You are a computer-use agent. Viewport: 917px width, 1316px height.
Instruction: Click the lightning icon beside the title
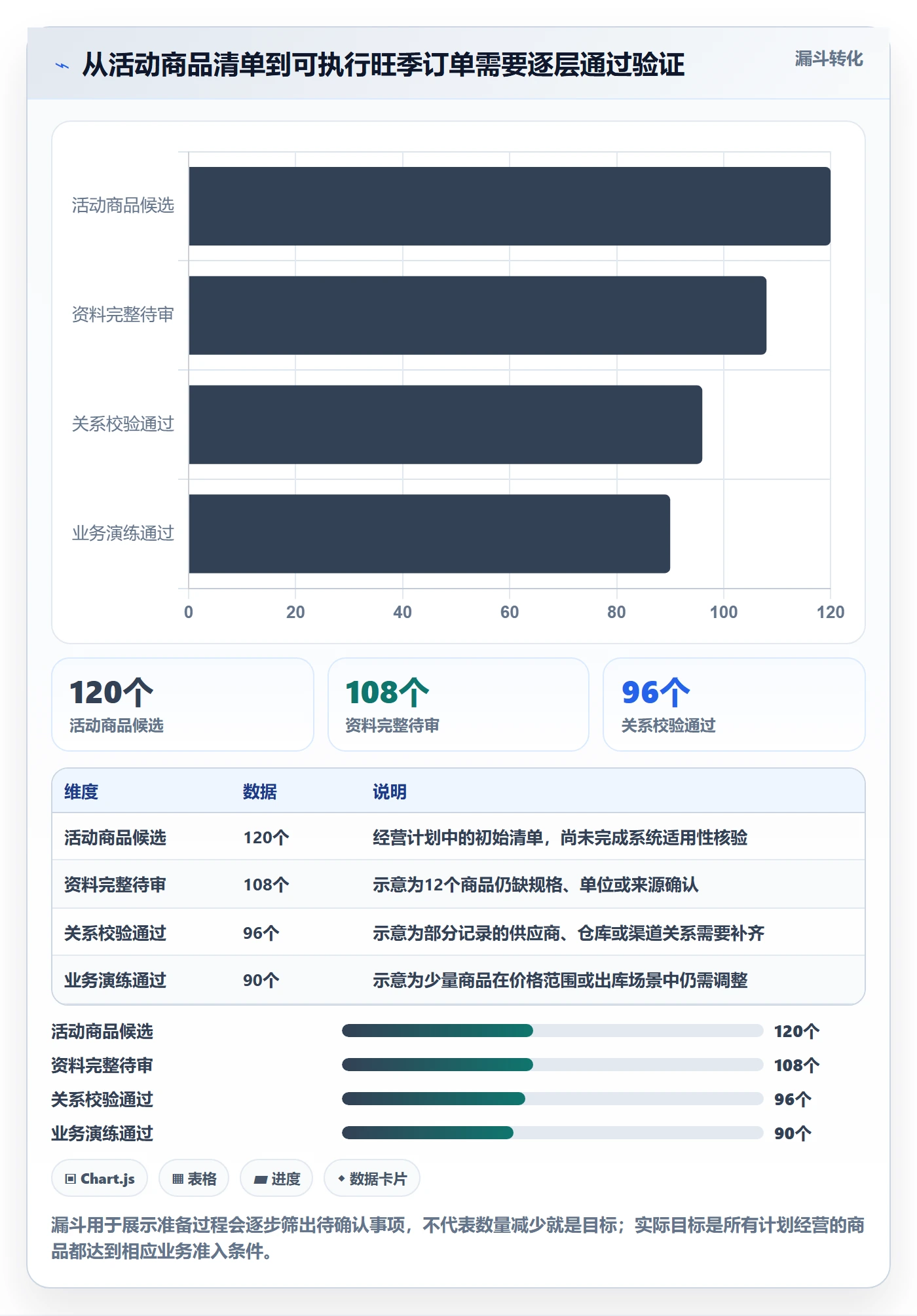click(x=62, y=65)
